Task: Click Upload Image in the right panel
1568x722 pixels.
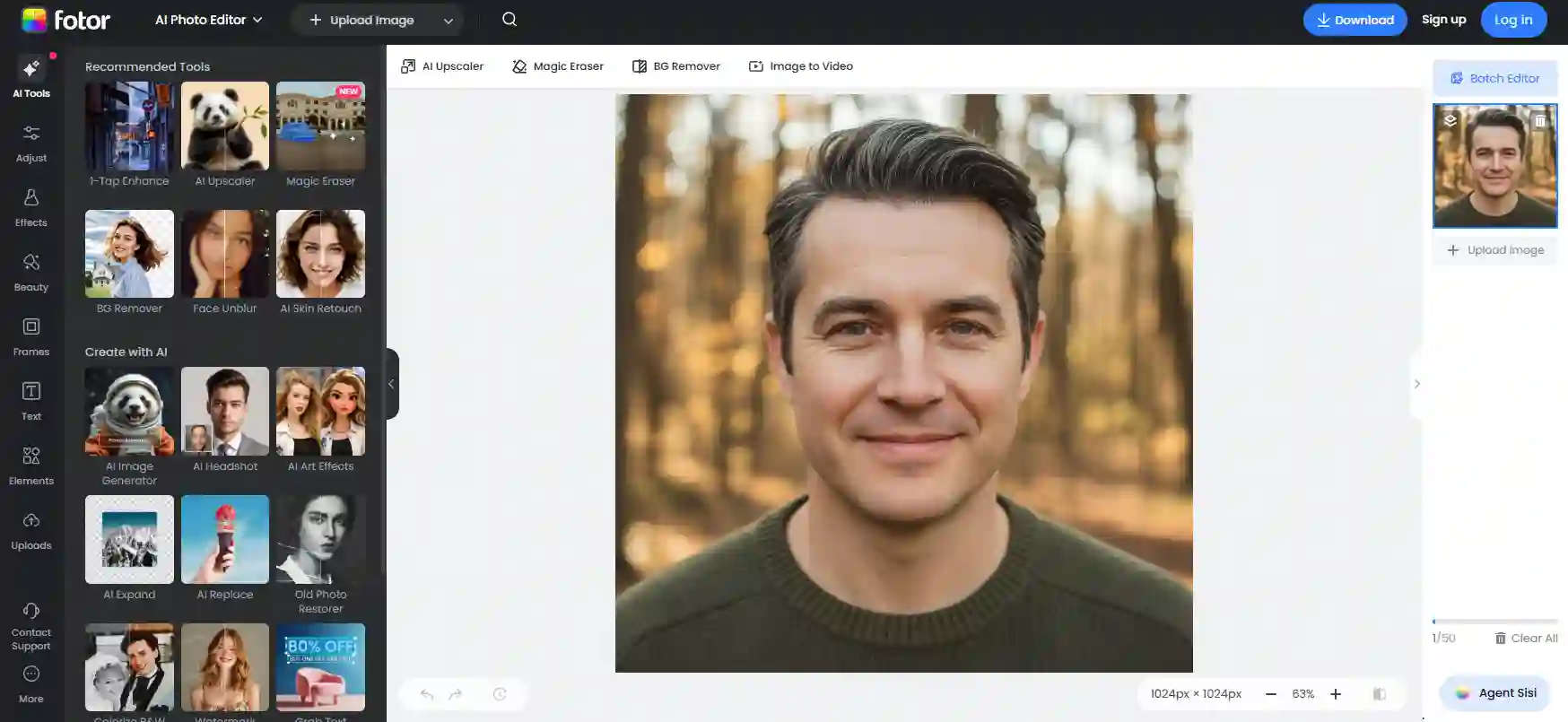Action: 1494,250
